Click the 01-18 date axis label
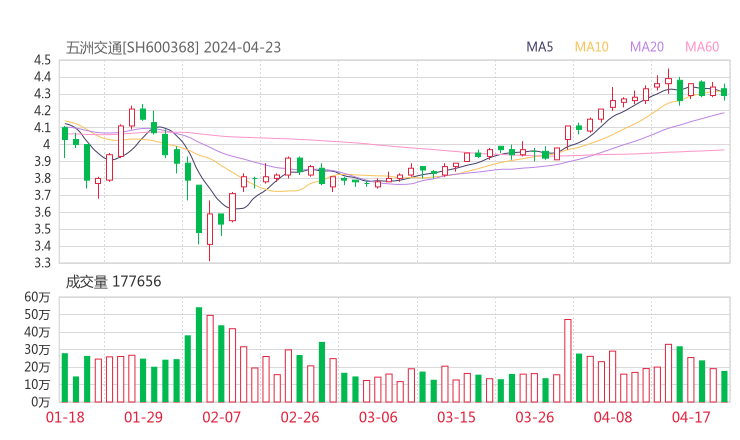Image resolution: width=740 pixels, height=440 pixels. pyautogui.click(x=65, y=417)
